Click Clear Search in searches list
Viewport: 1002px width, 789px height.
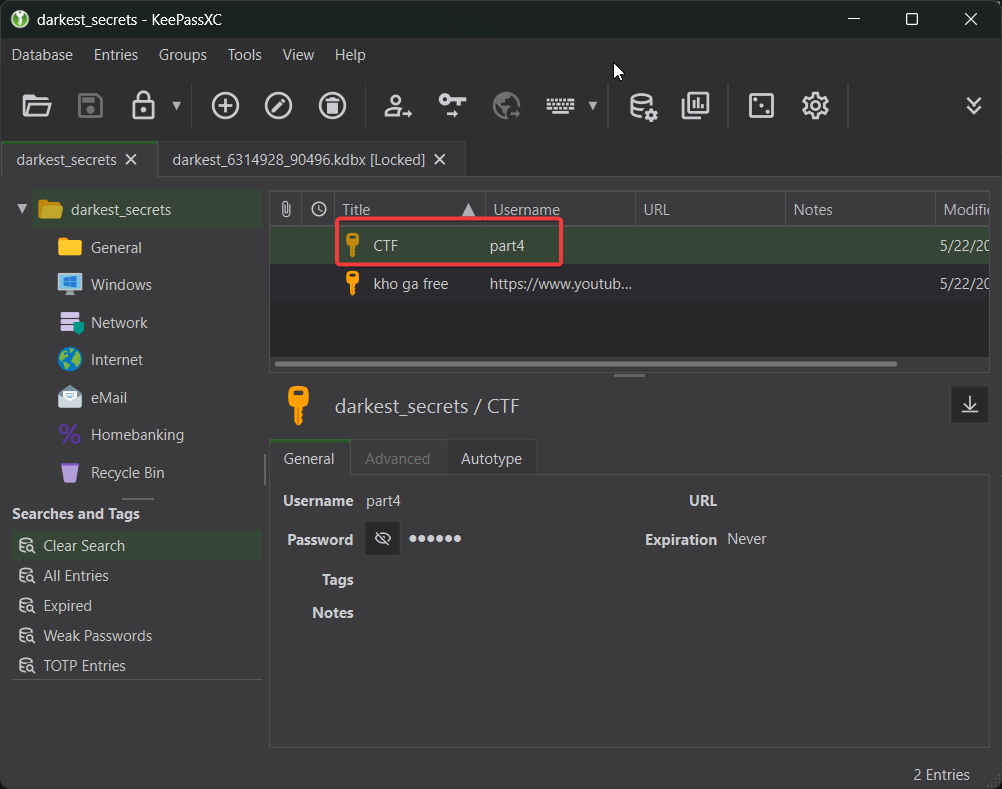click(x=137, y=546)
